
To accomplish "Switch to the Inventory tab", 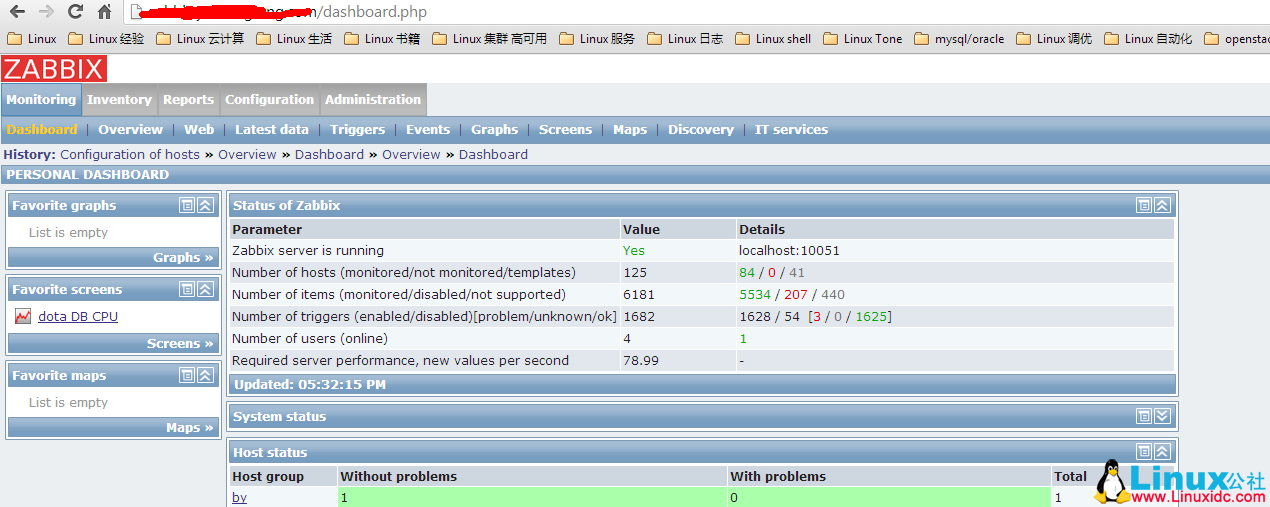I will click(119, 99).
